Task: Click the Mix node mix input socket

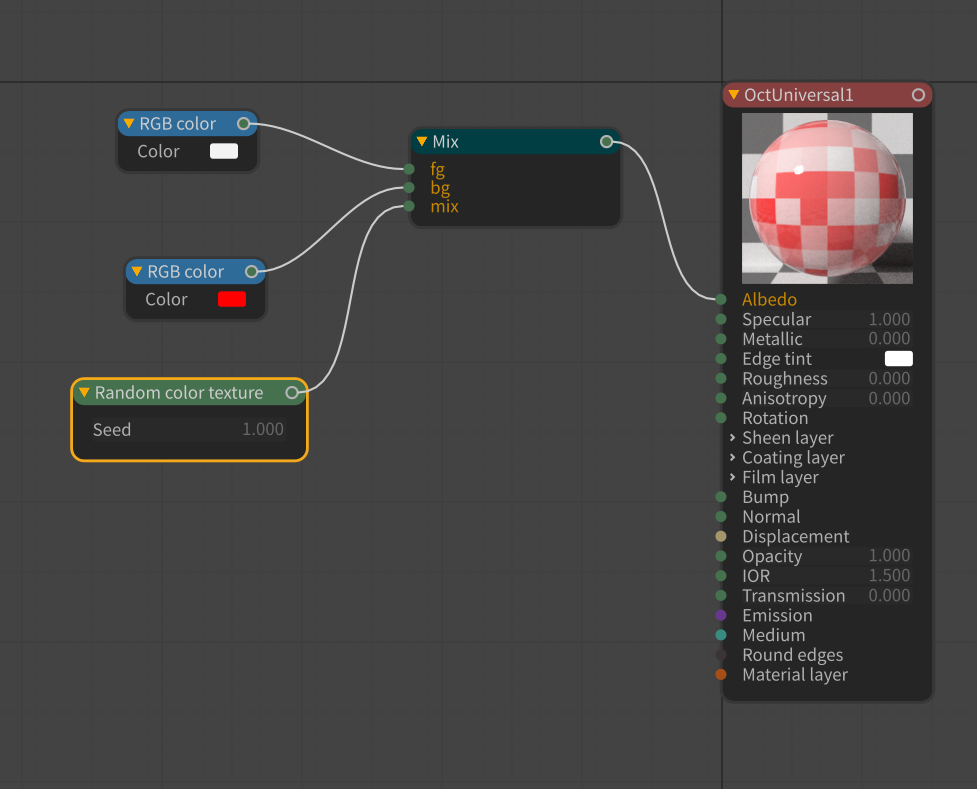Action: (409, 206)
